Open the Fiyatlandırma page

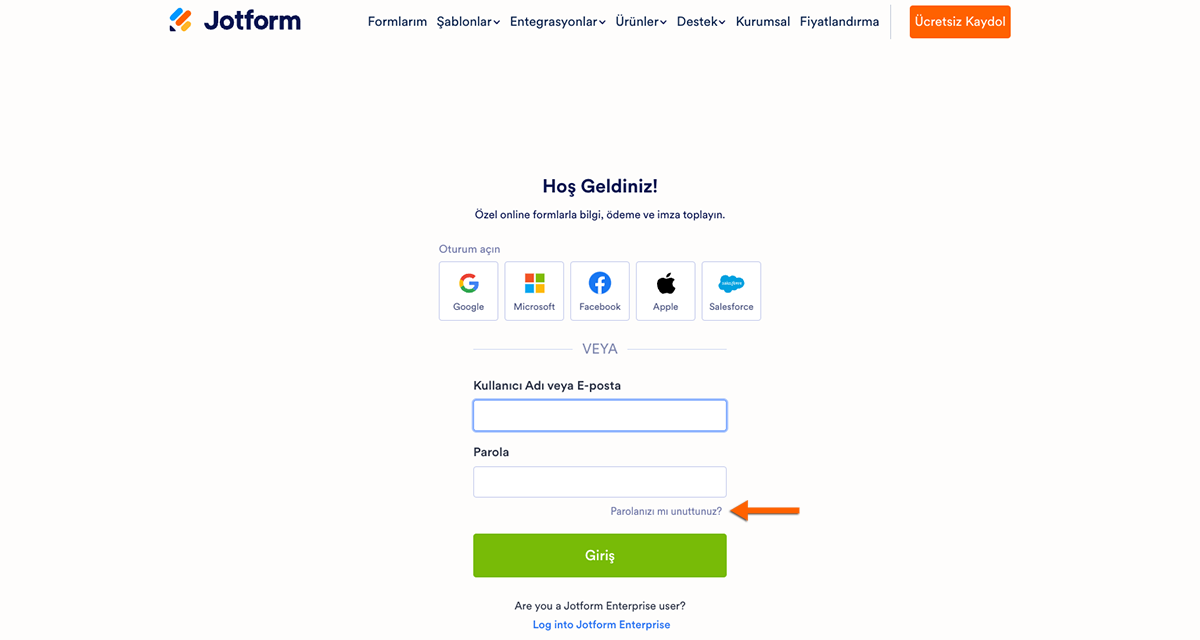coord(839,22)
